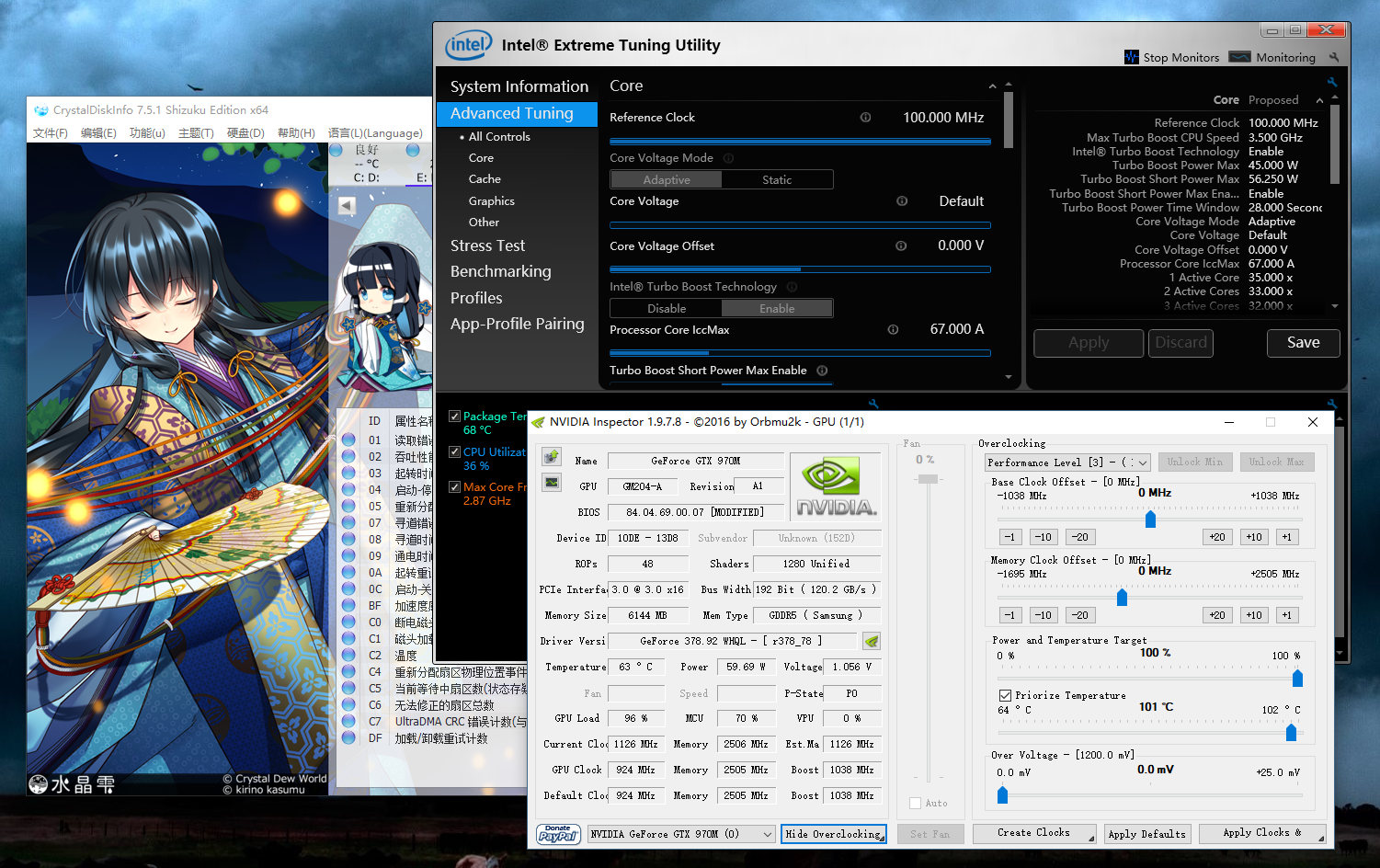Set Turbo Boost Technology to Disable
This screenshot has width=1380, height=868.
[667, 309]
